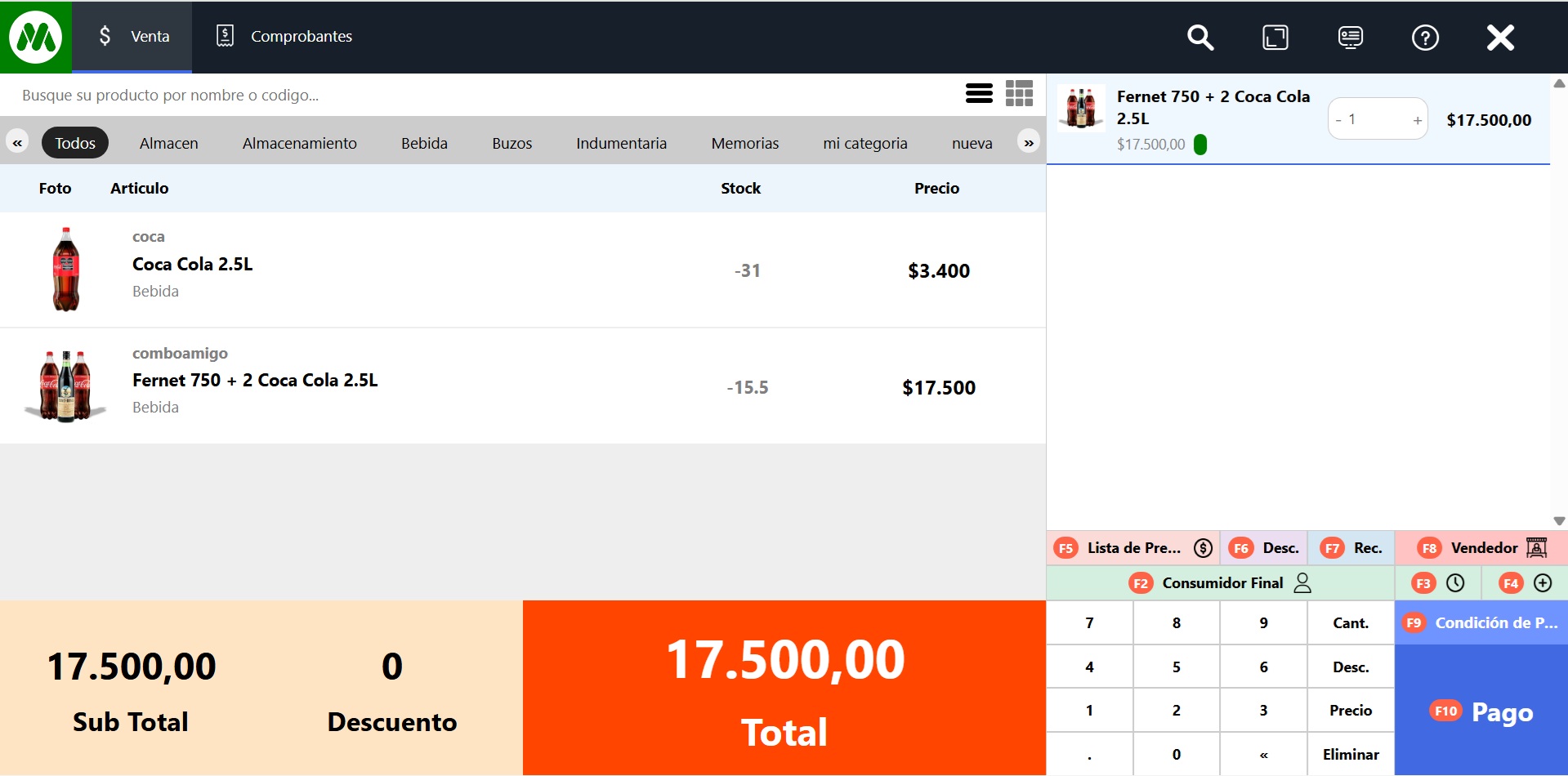
Task: Click the green app logo
Action: point(35,38)
